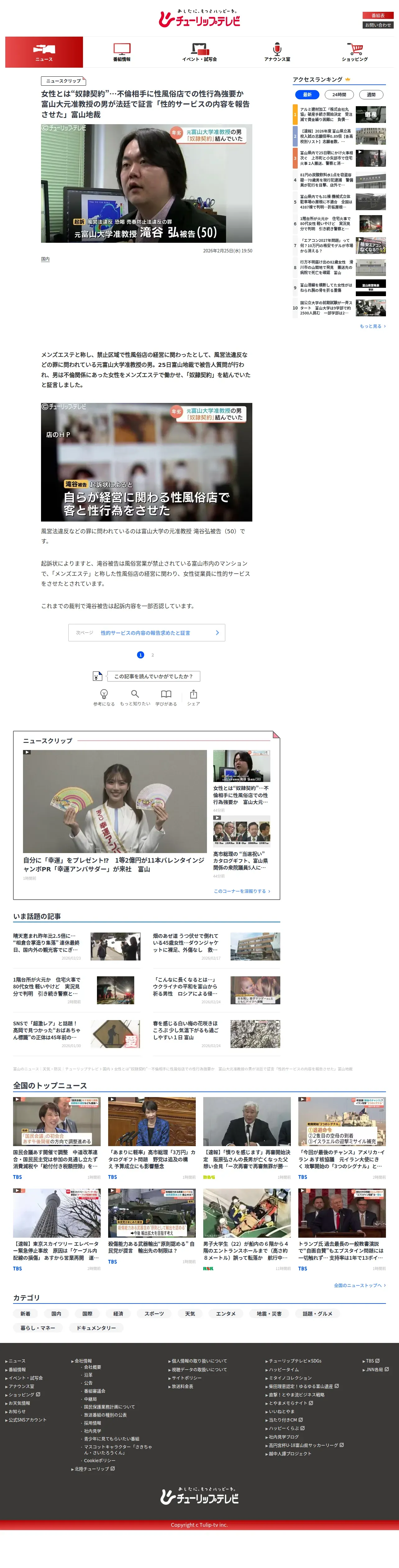399x1568 pixels.
Task: Select the 国際 category chip
Action: [x=87, y=1313]
